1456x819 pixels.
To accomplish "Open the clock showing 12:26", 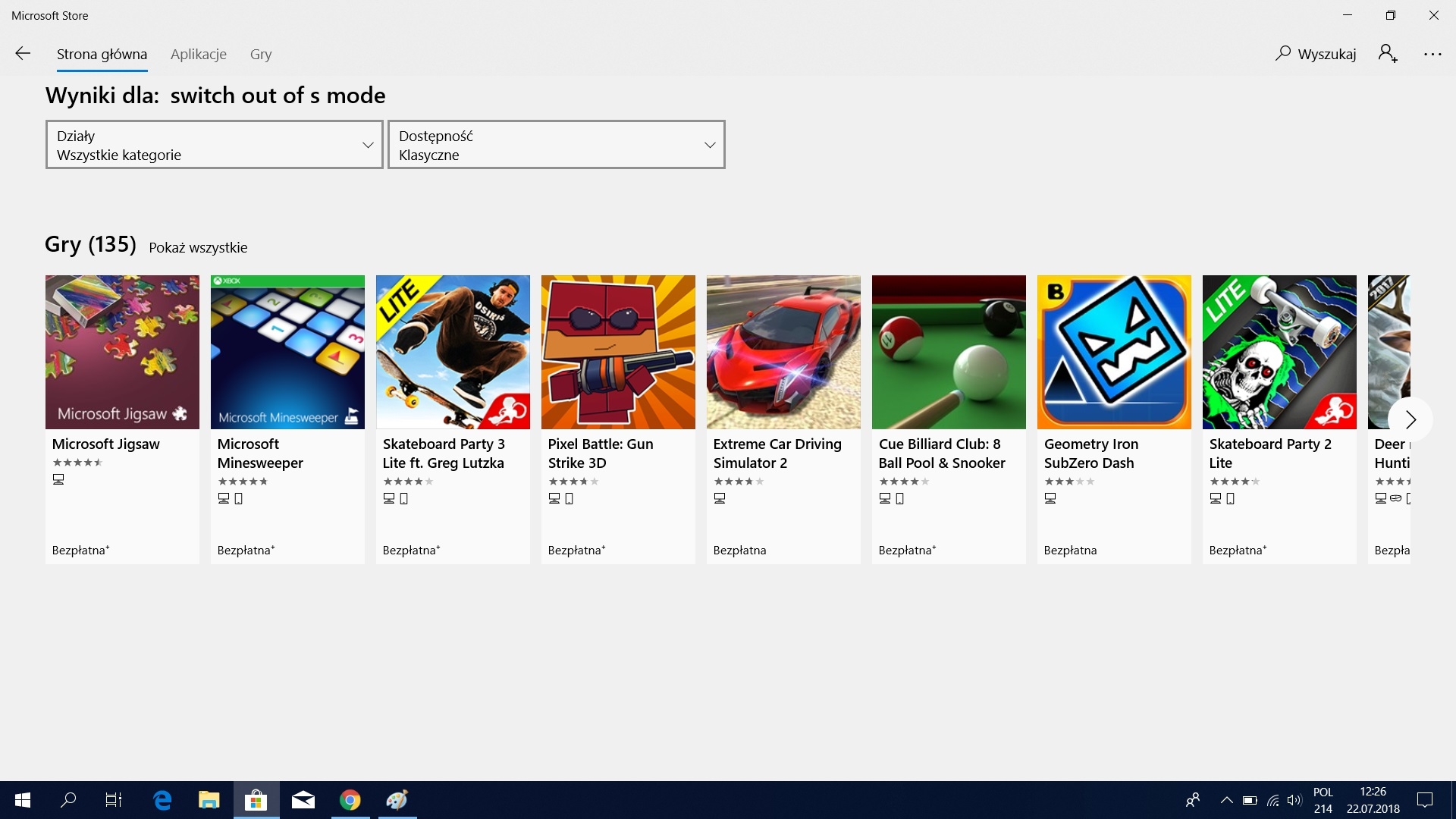I will click(1373, 800).
